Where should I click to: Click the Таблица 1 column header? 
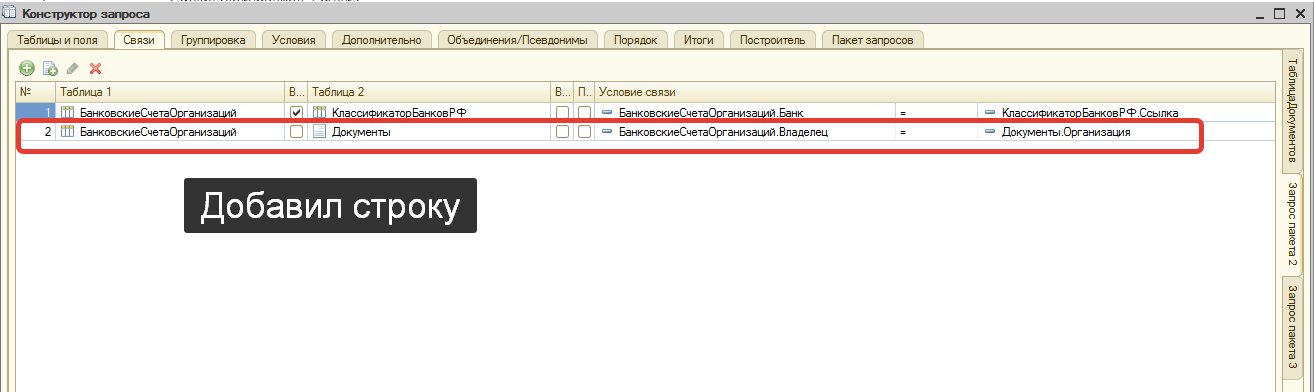(171, 92)
